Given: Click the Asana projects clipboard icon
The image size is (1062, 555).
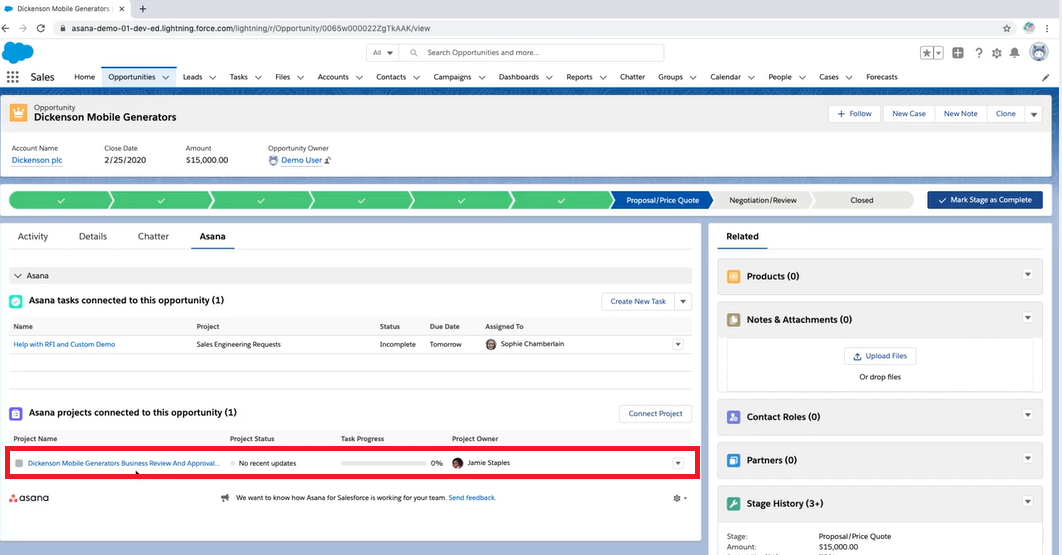Looking at the screenshot, I should [x=16, y=413].
